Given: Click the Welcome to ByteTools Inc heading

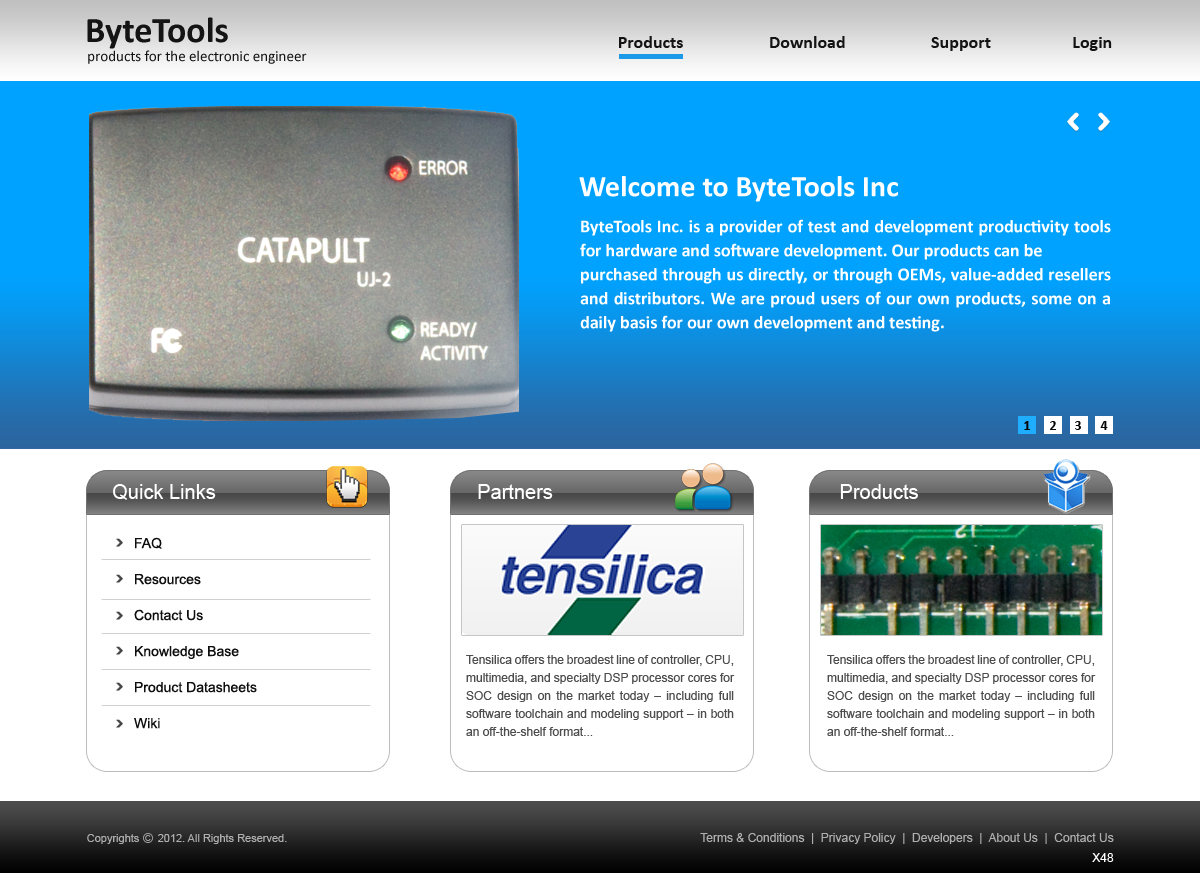Looking at the screenshot, I should pos(739,187).
